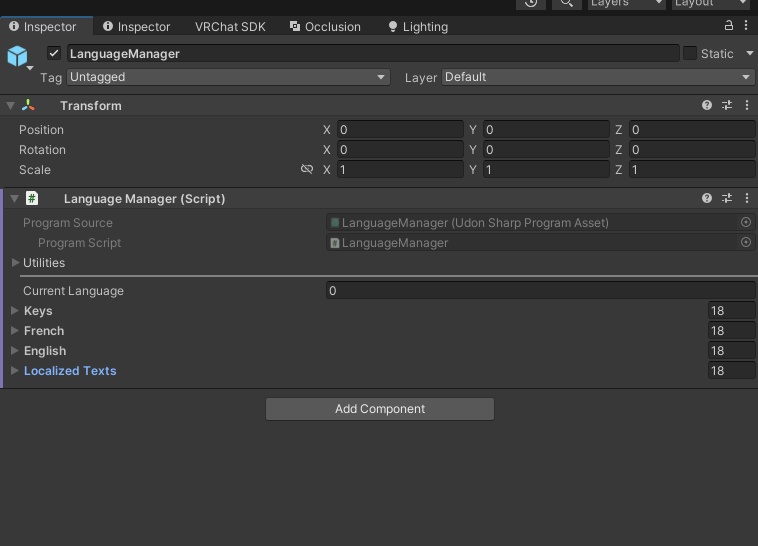
Task: Open object picker for Program Source
Action: 746,222
